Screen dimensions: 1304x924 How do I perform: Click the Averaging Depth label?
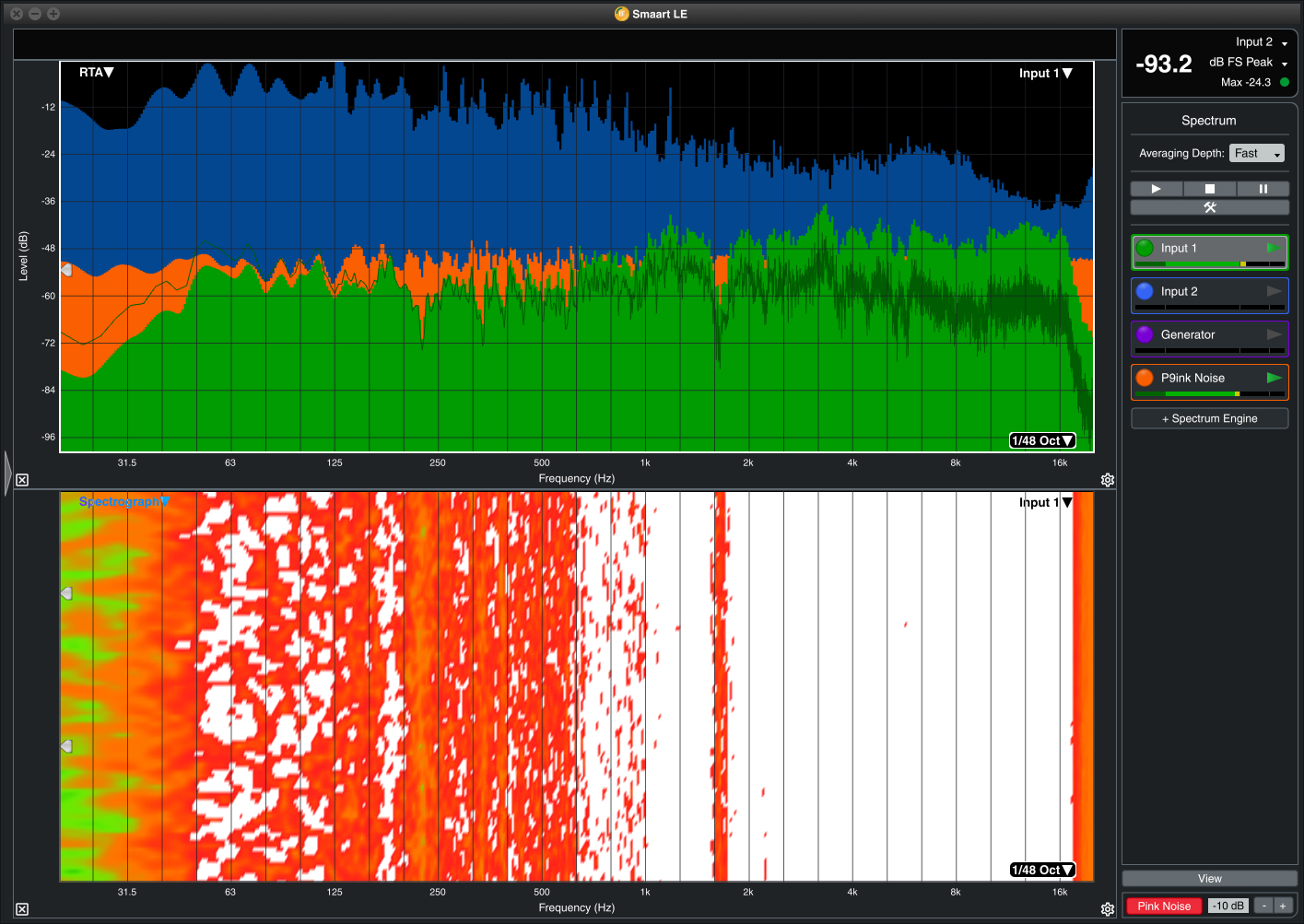click(1181, 154)
